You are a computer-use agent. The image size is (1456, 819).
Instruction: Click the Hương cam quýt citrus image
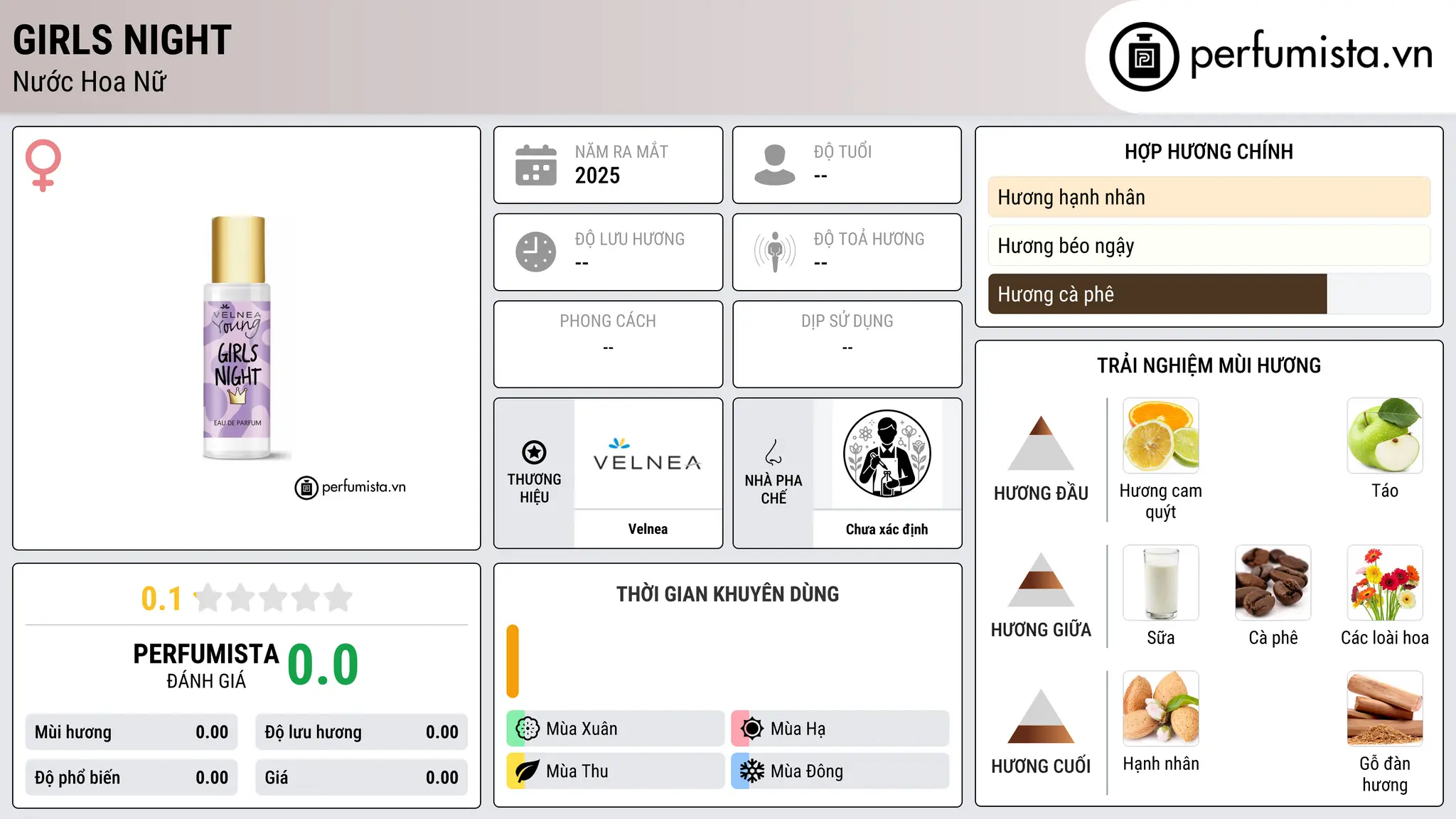click(x=1161, y=436)
